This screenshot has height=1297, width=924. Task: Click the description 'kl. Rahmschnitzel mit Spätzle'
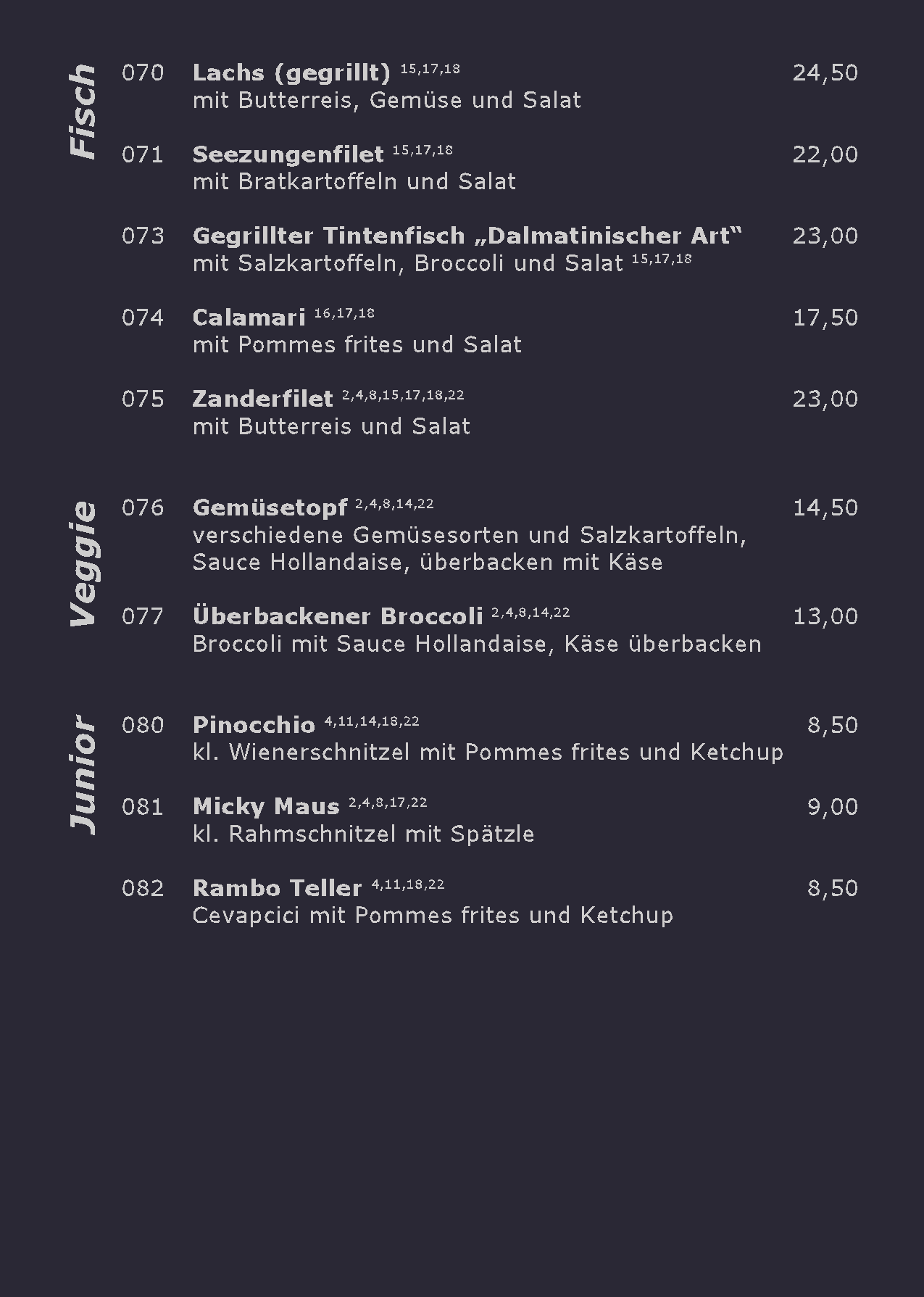point(363,834)
